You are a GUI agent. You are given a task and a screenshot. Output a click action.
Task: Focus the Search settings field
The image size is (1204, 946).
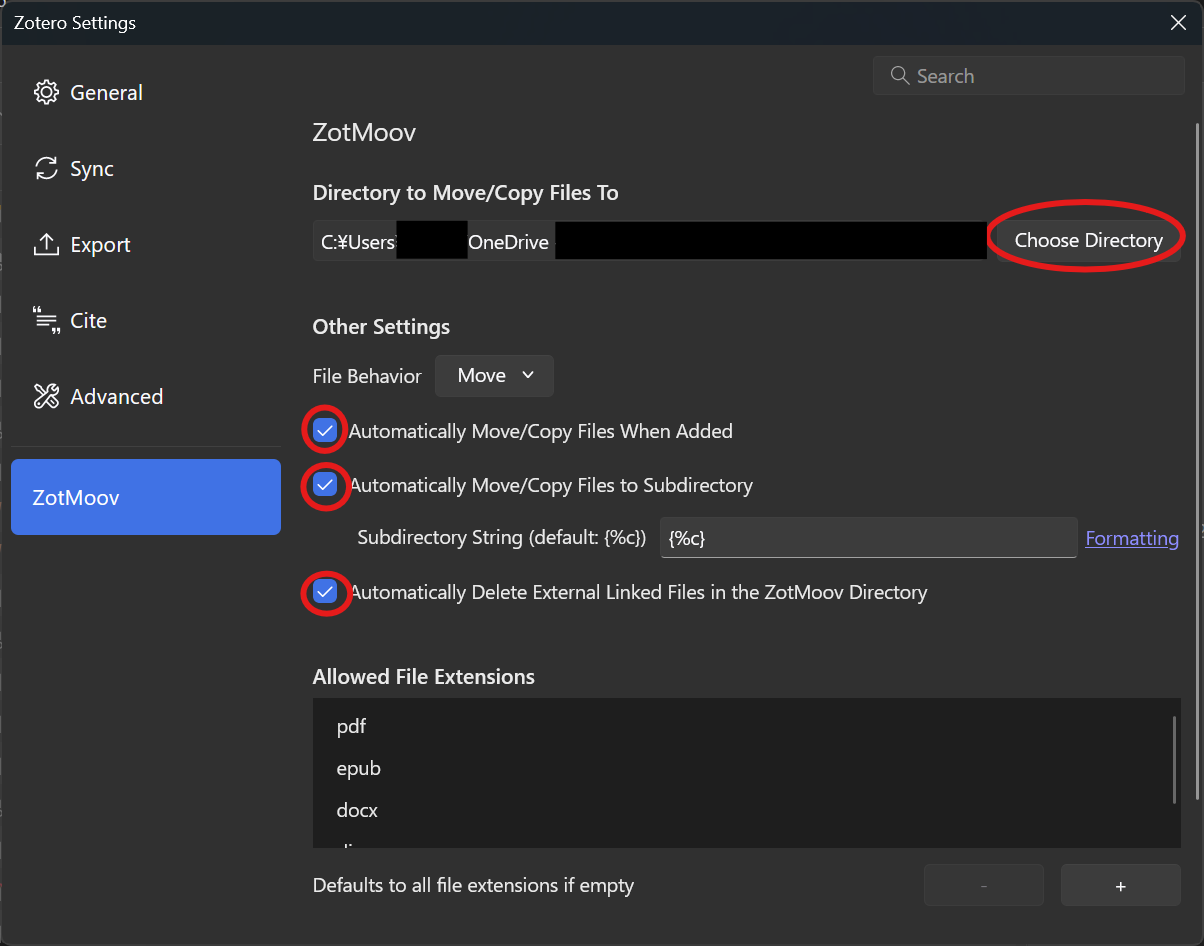point(1029,76)
